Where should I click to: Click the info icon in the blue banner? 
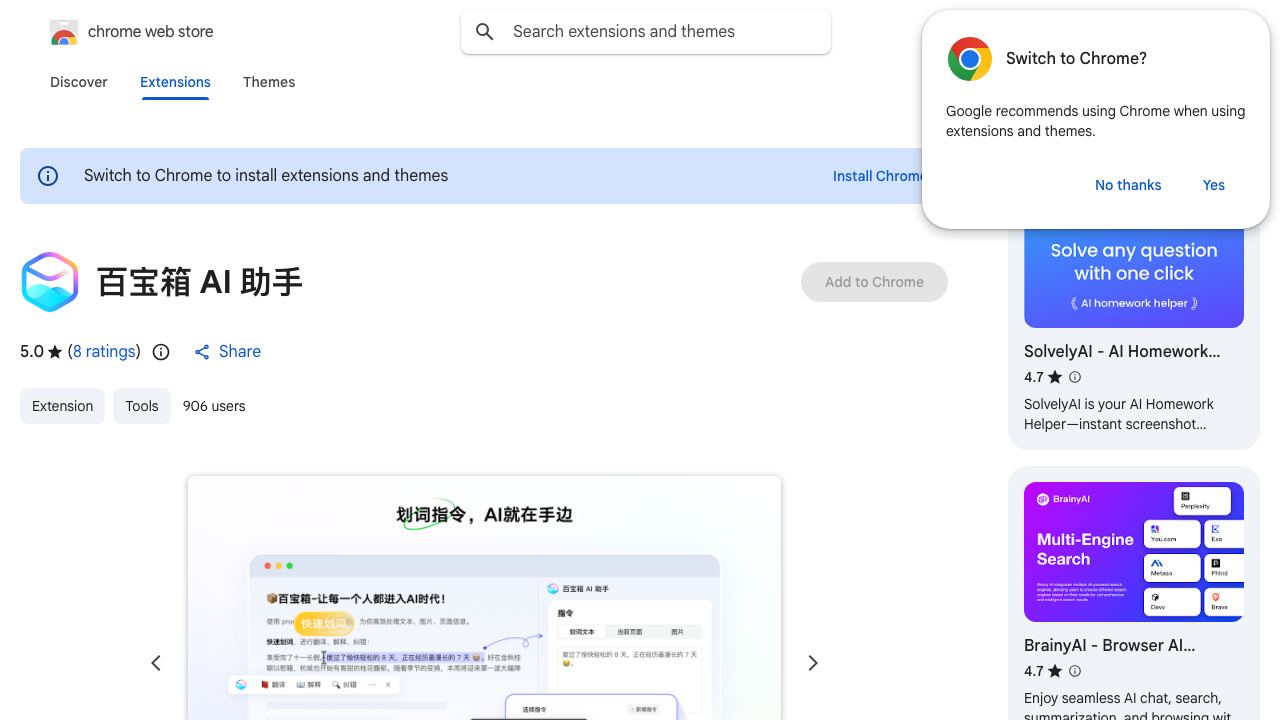[48, 176]
